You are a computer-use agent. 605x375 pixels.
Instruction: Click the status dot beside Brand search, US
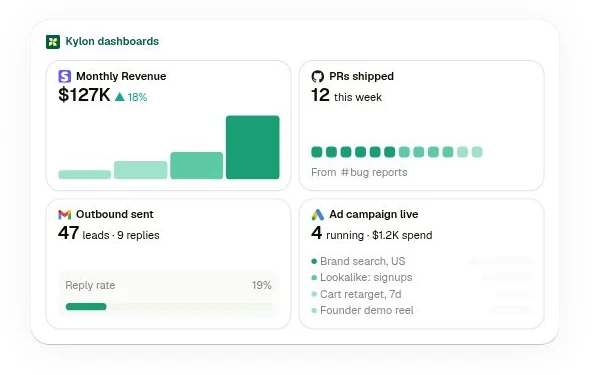pos(314,262)
